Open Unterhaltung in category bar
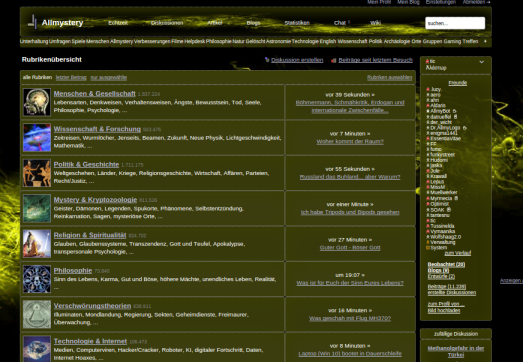The height and width of the screenshot is (362, 523). pos(34,41)
